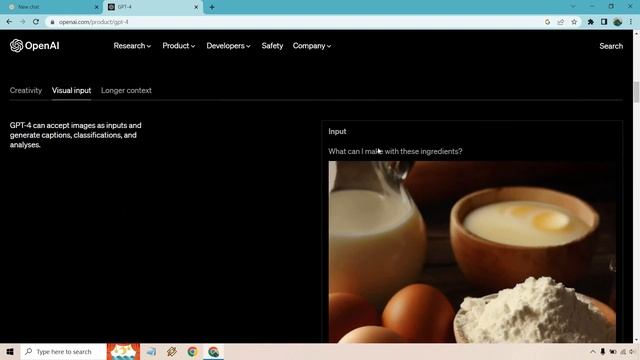Click the browser forward arrow
640x360 pixels.
(22, 22)
